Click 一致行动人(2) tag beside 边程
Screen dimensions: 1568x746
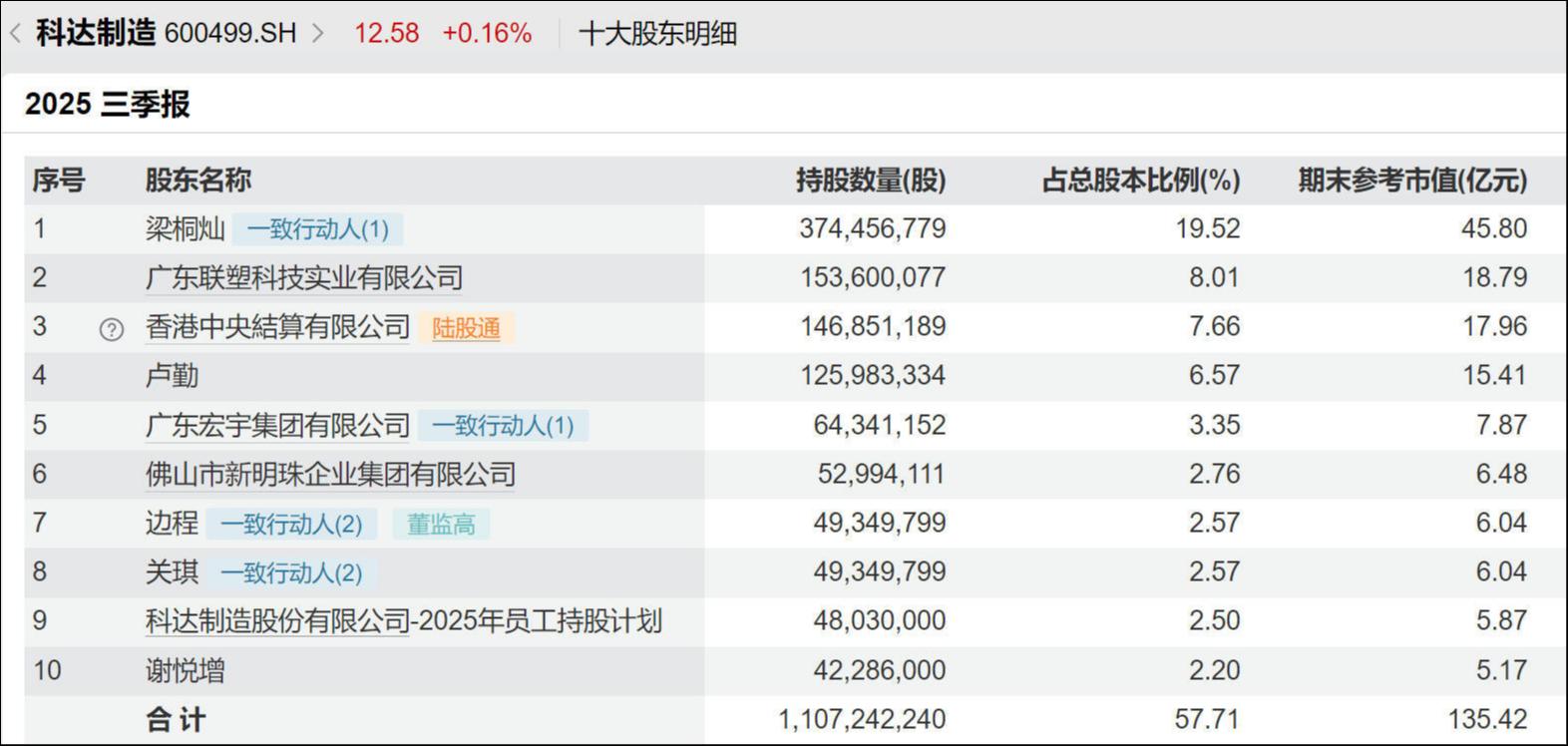pyautogui.click(x=292, y=524)
